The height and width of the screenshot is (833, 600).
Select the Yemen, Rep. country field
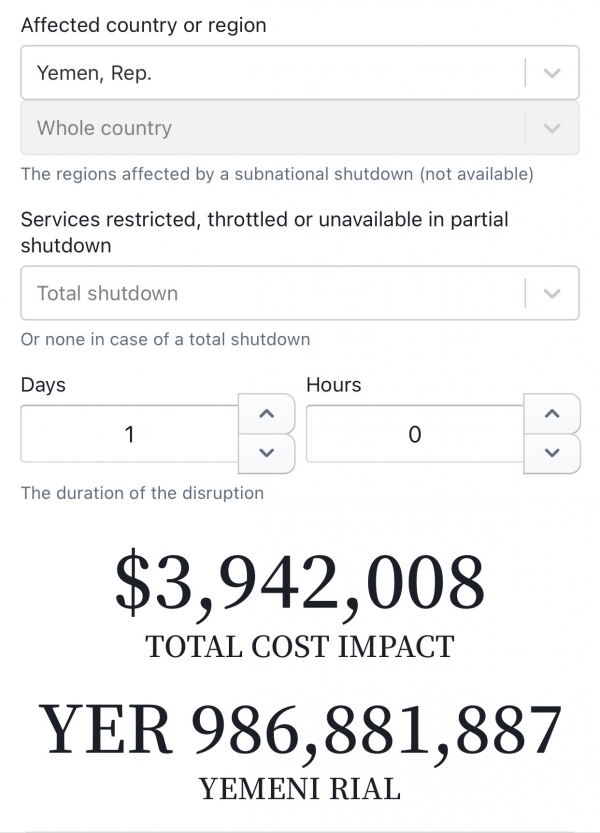[270, 73]
